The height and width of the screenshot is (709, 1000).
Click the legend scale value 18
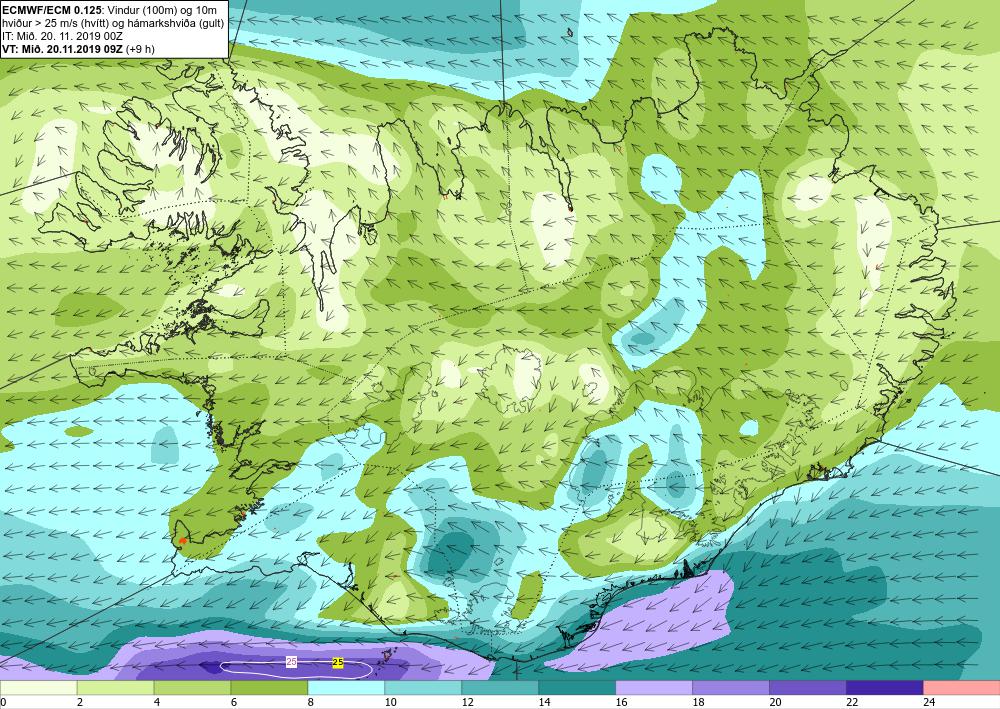[698, 702]
